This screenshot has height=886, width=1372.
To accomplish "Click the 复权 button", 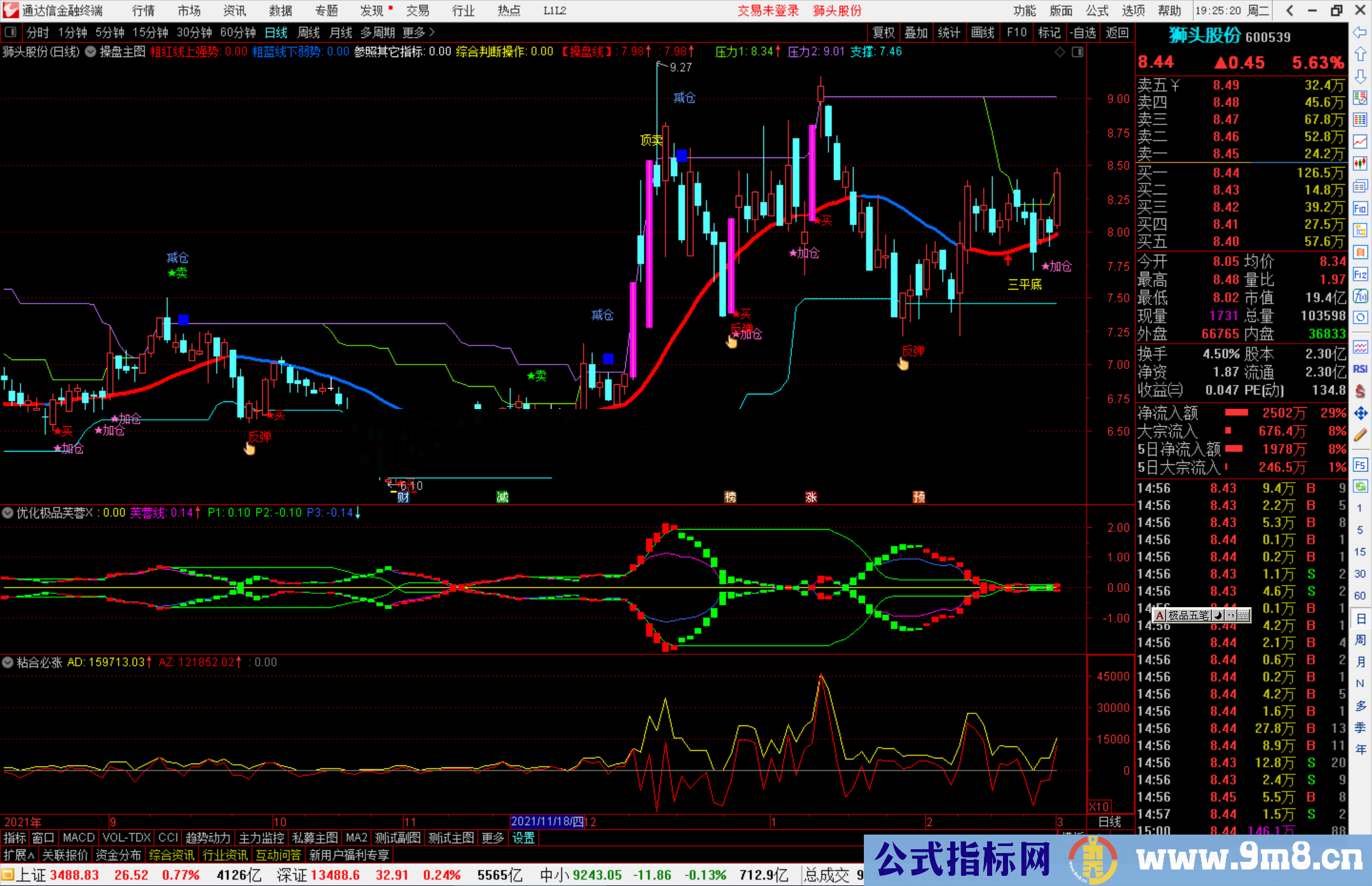I will pos(883,32).
